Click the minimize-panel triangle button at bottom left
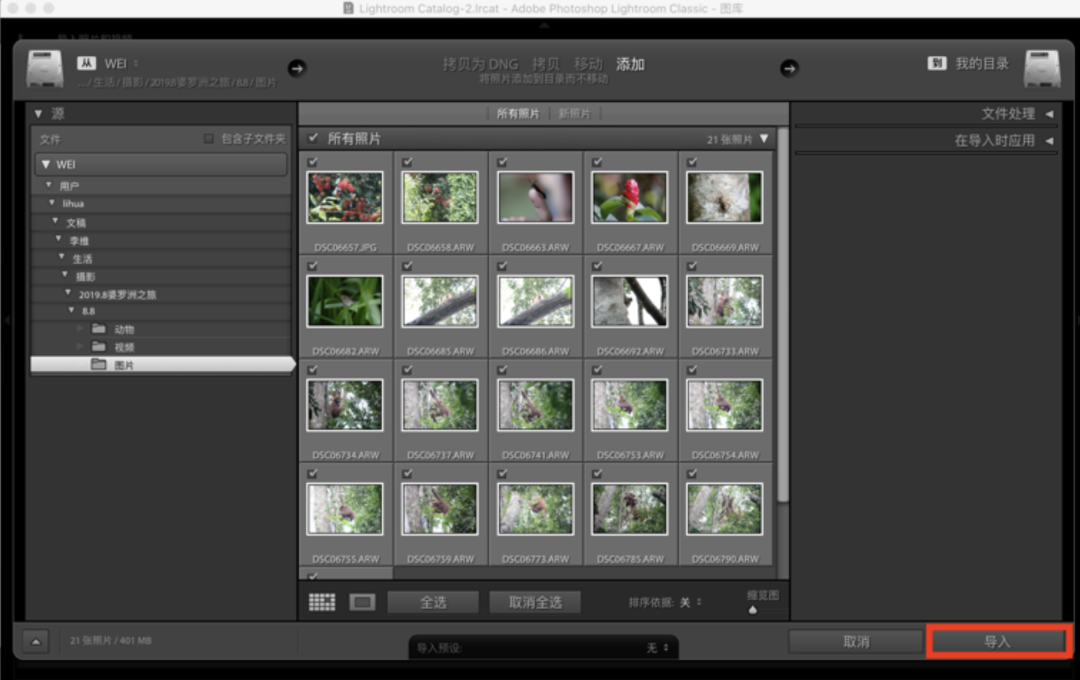Viewport: 1080px width, 680px height. 35,641
